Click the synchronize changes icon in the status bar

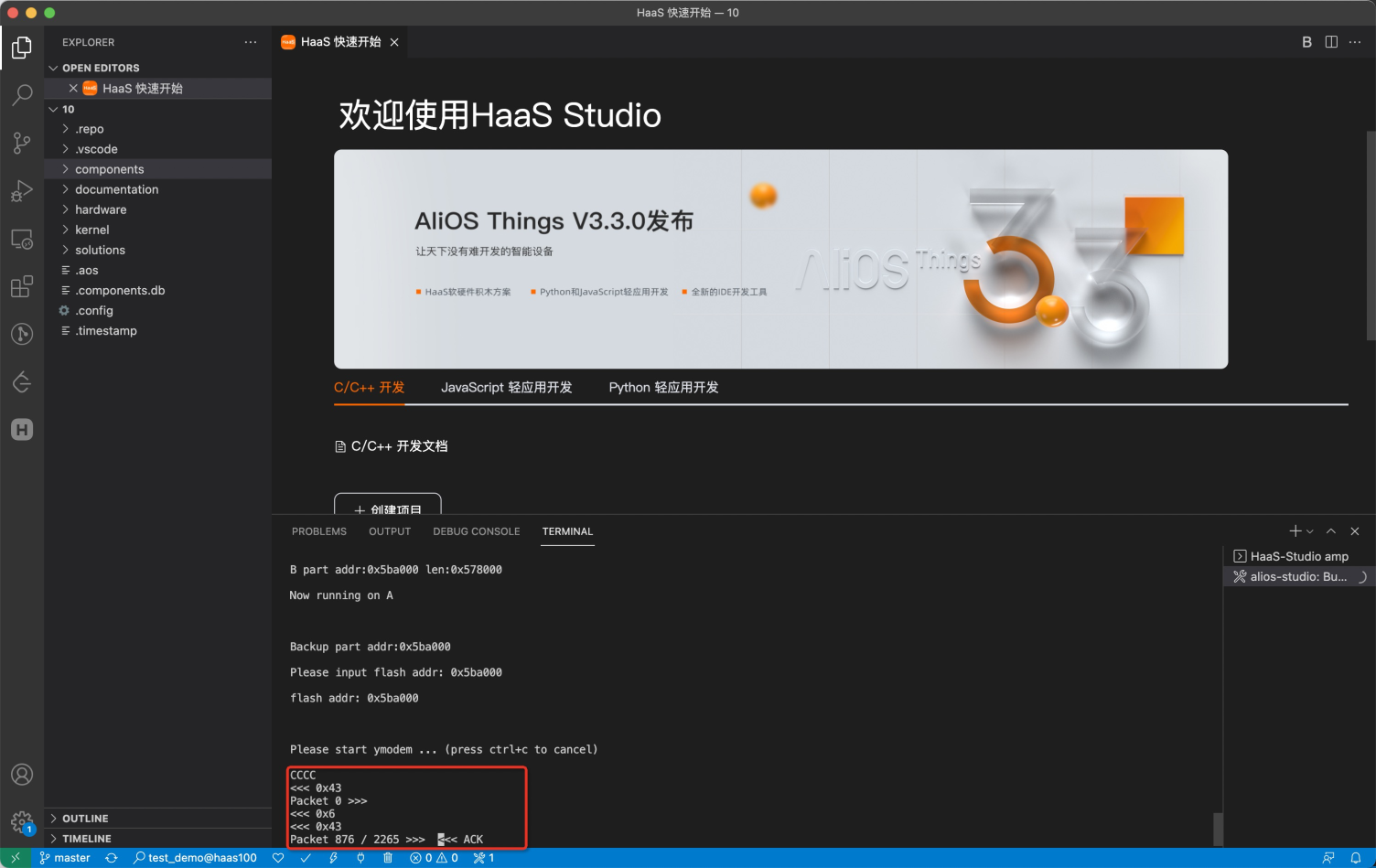click(x=112, y=858)
